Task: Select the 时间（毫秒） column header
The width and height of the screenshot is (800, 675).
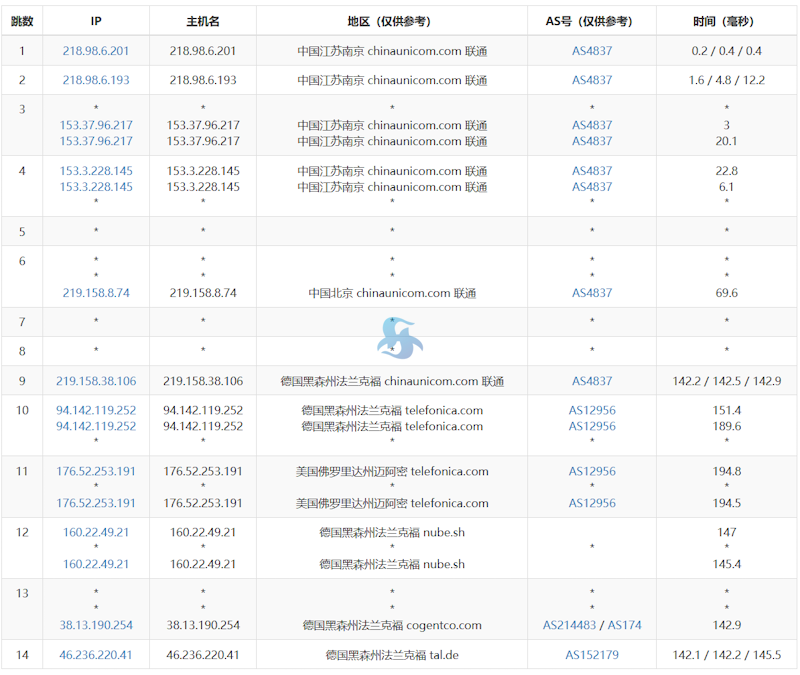Action: 726,21
